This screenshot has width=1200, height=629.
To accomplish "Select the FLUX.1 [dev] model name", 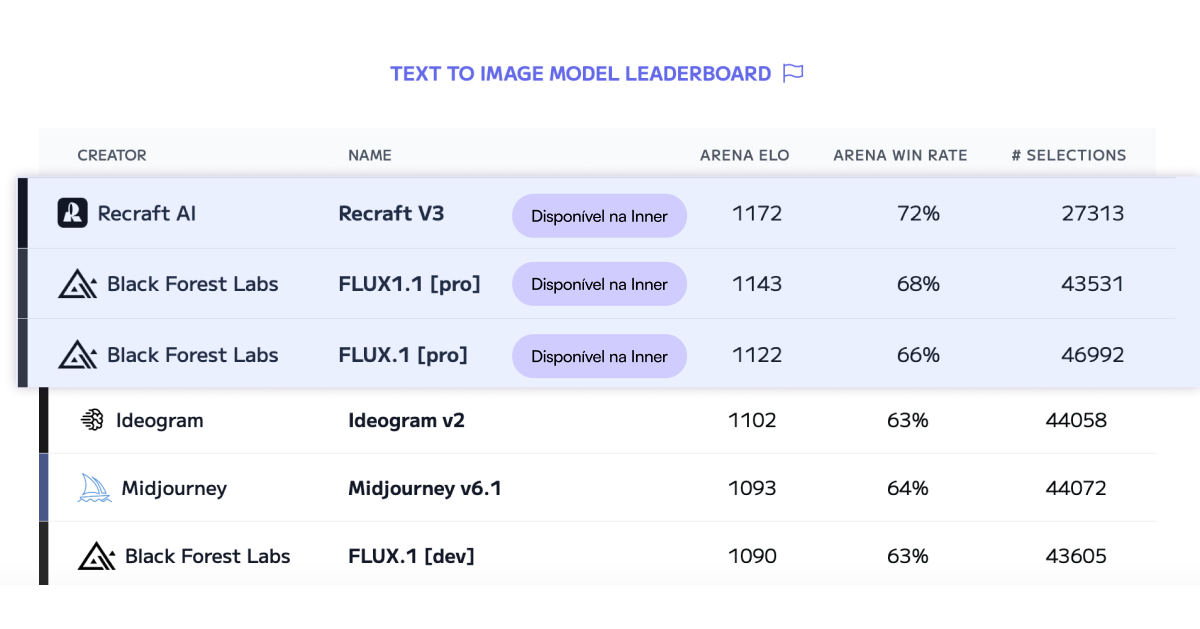I will point(411,556).
